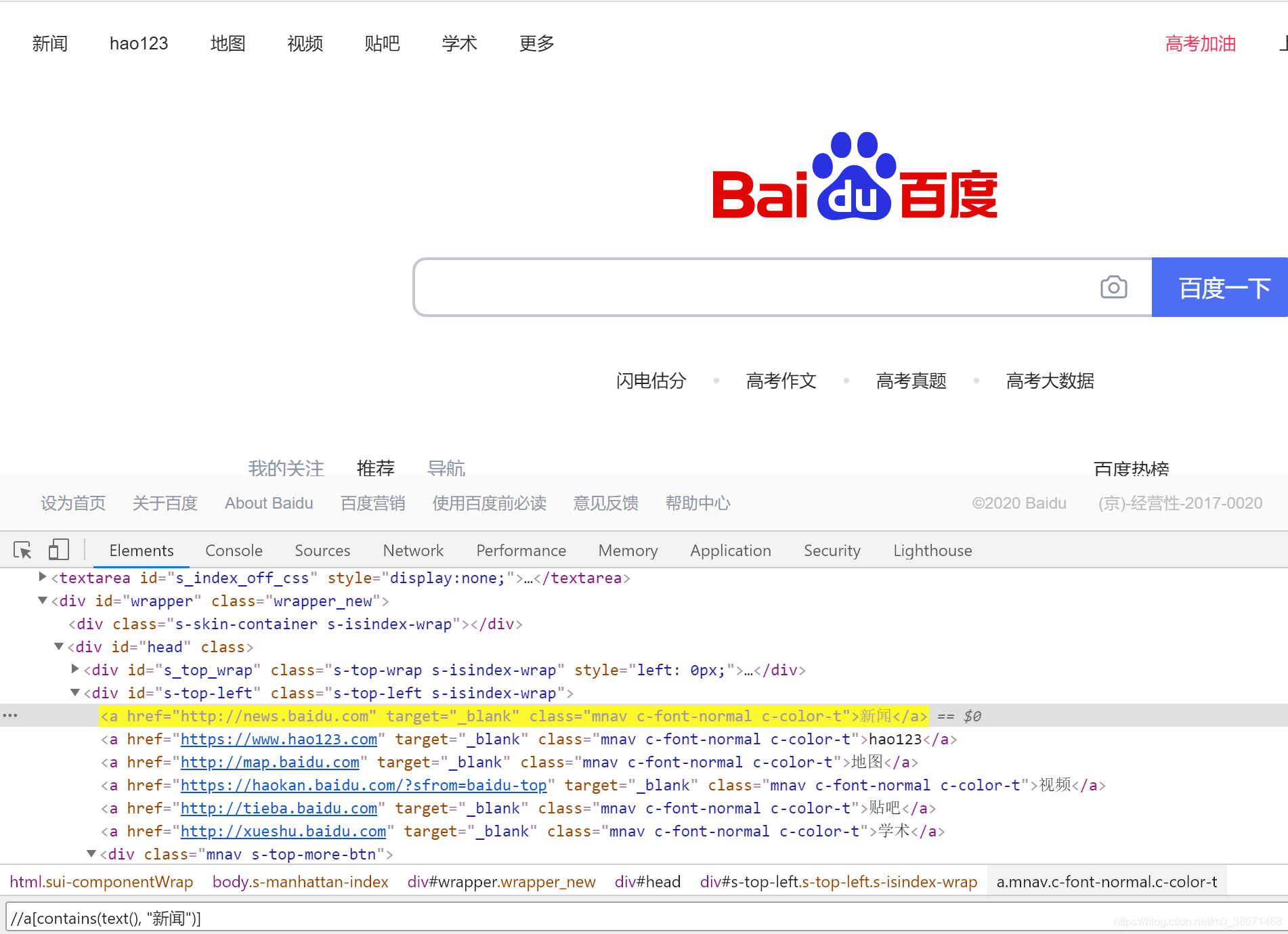Switch to the Console tab
This screenshot has width=1288, height=934.
pyautogui.click(x=234, y=550)
